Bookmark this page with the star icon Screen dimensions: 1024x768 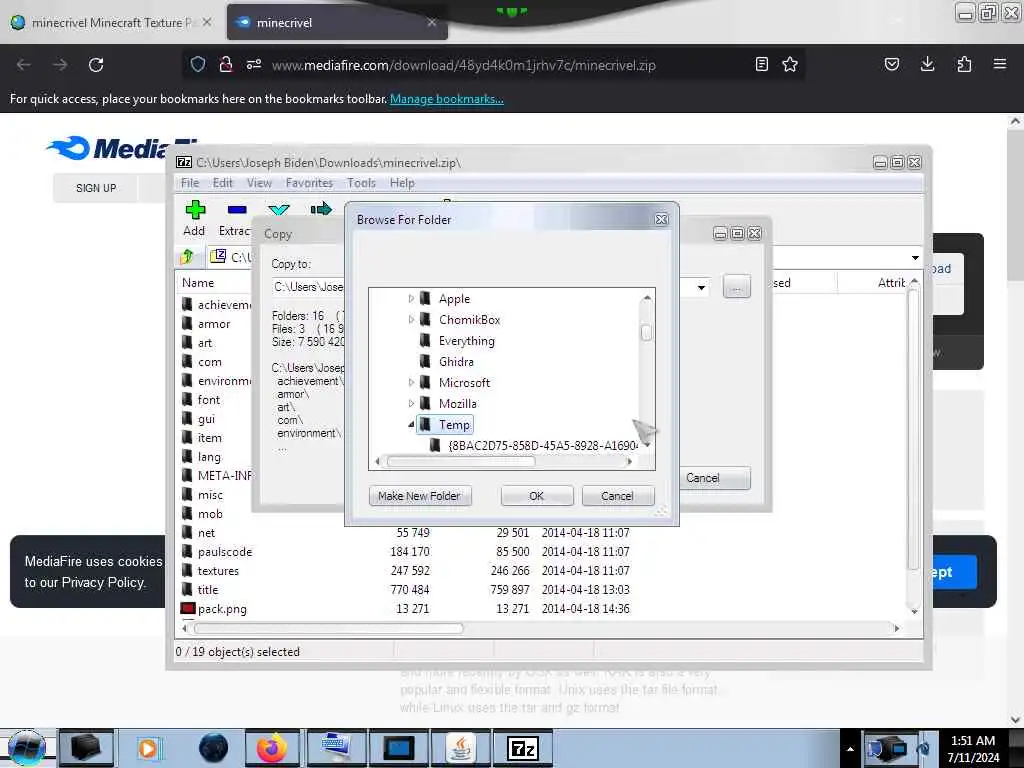(x=790, y=64)
